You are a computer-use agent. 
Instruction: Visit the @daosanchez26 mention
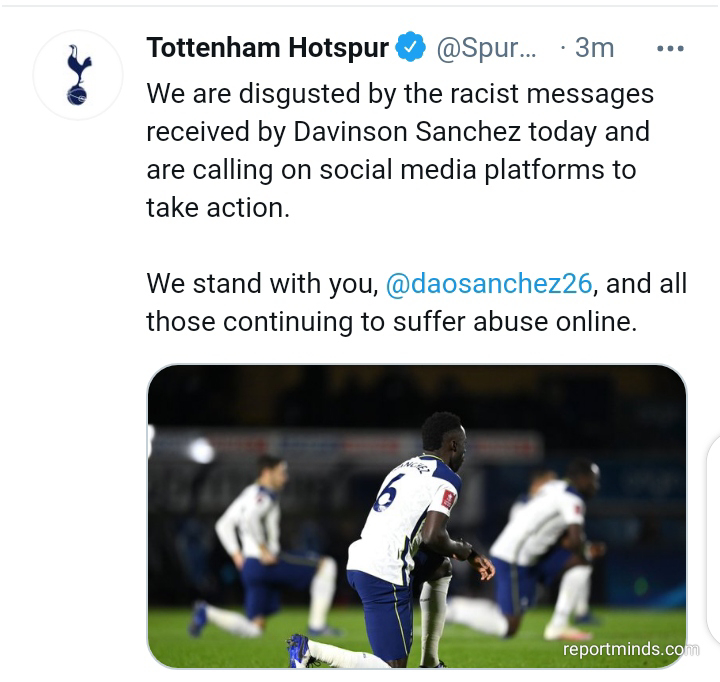[489, 283]
